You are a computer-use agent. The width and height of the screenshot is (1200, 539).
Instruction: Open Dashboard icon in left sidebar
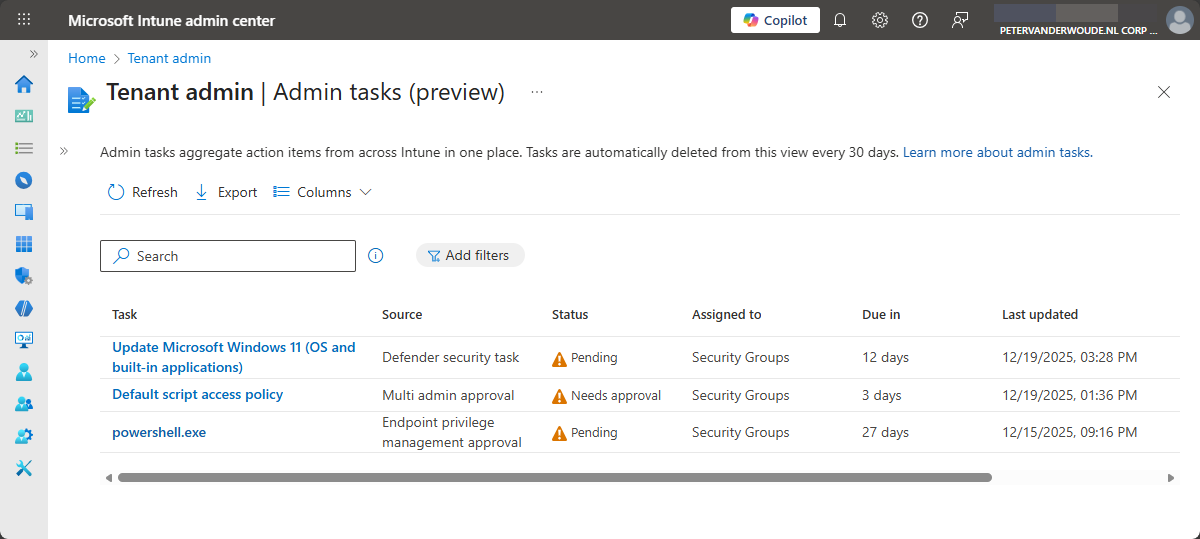24,116
